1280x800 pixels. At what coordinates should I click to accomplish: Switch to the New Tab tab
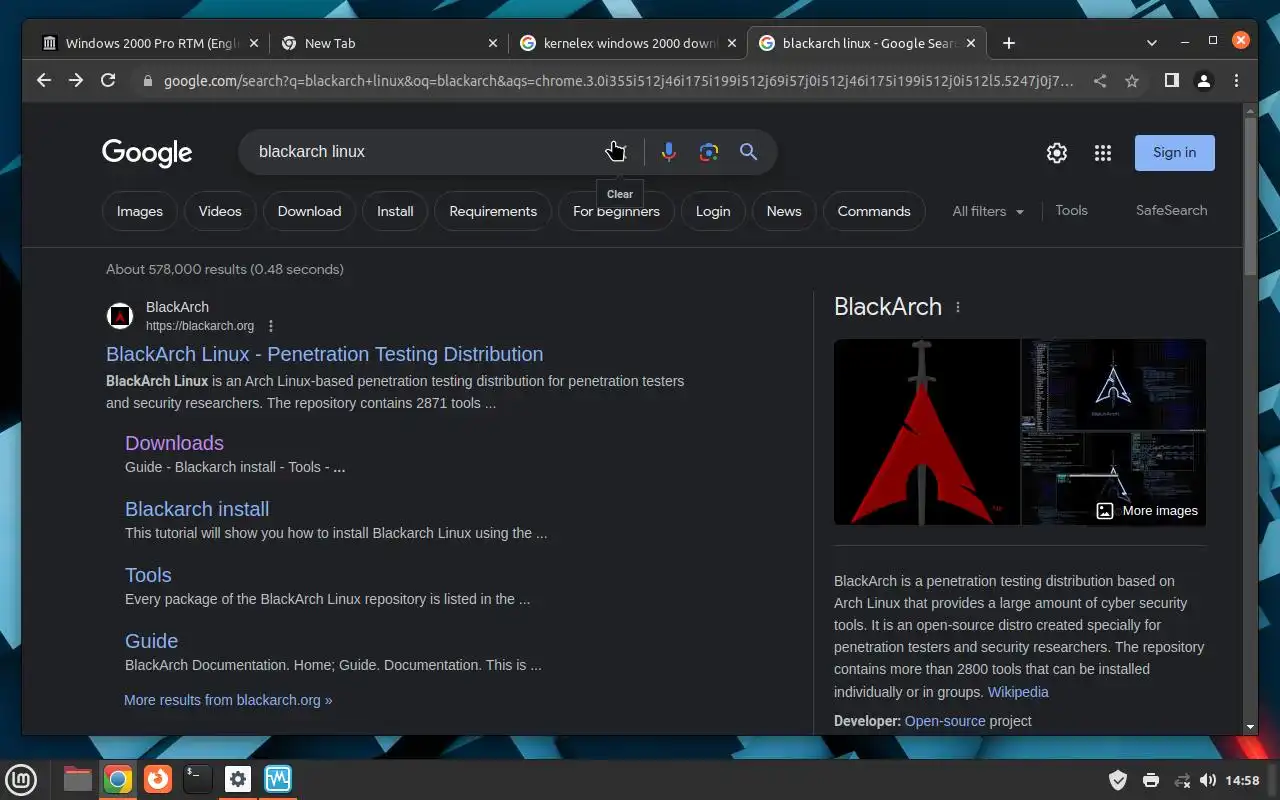388,43
